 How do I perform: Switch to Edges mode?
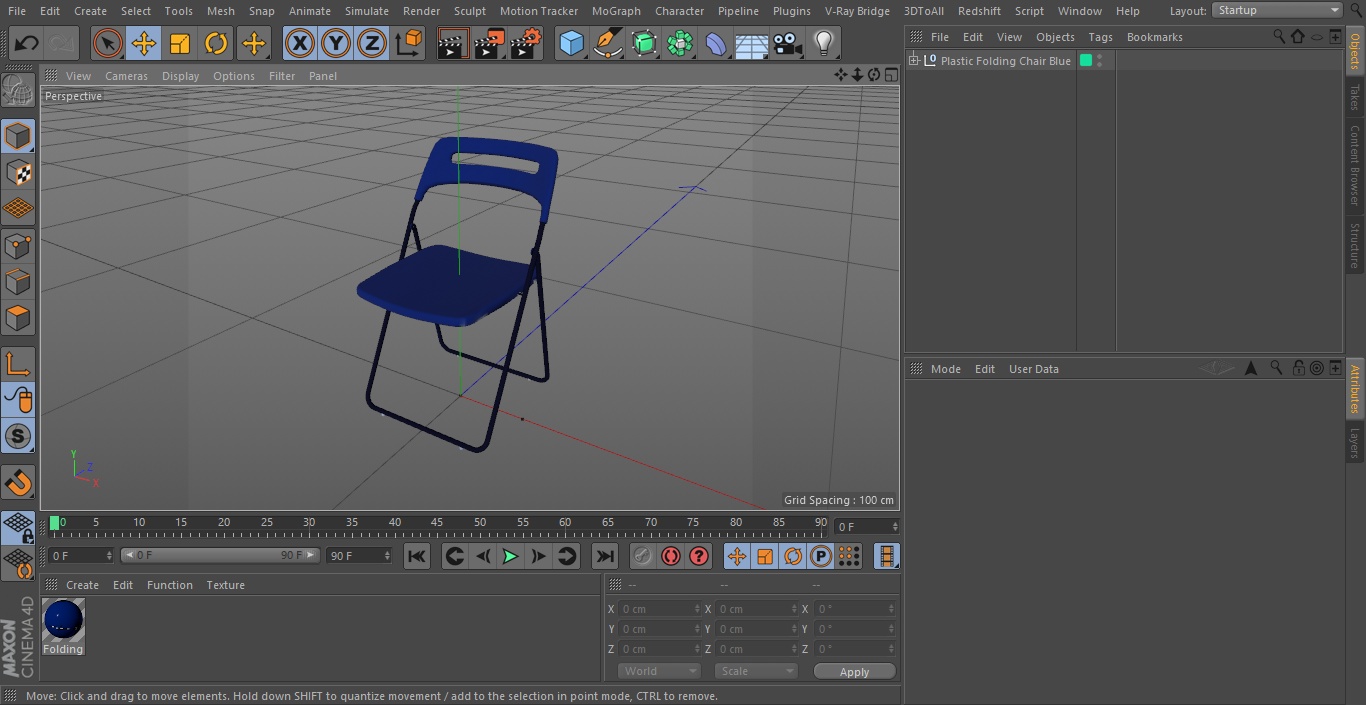click(18, 282)
